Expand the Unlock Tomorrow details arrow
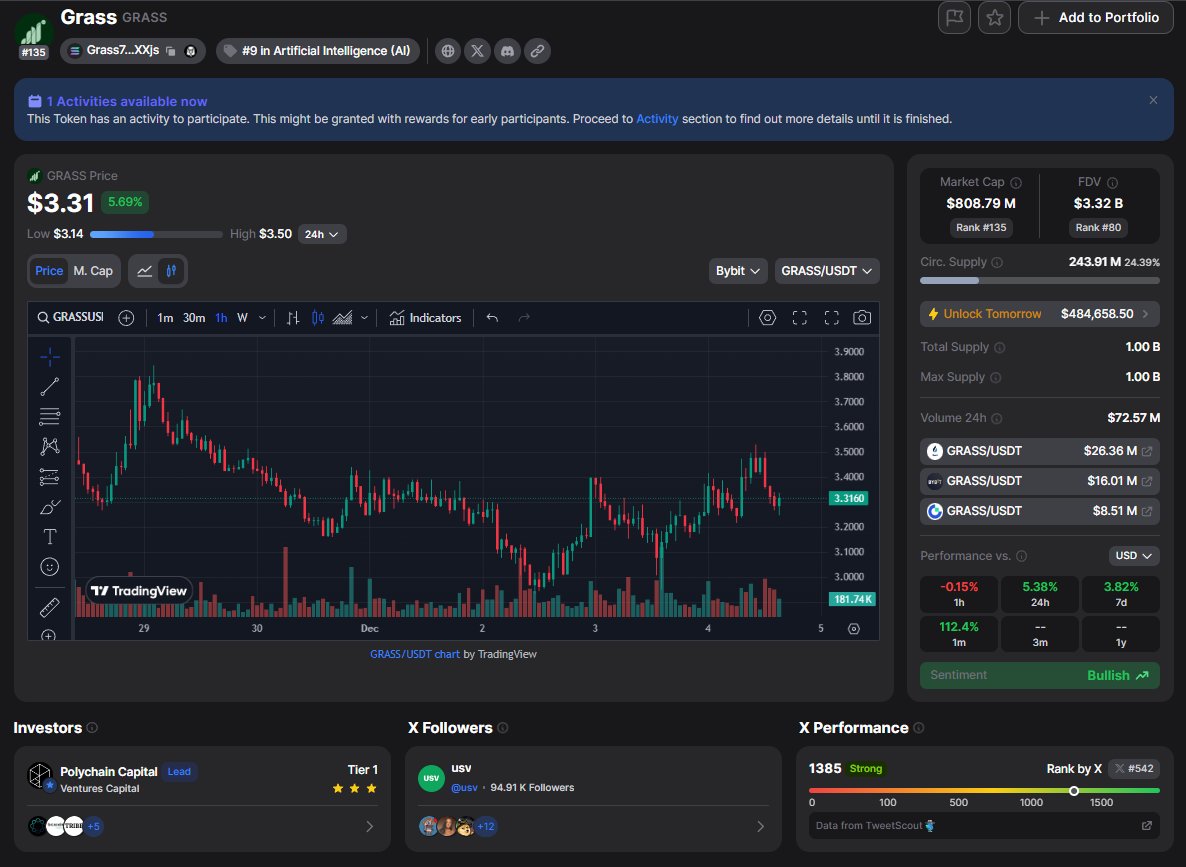Image resolution: width=1186 pixels, height=867 pixels. coord(1145,314)
